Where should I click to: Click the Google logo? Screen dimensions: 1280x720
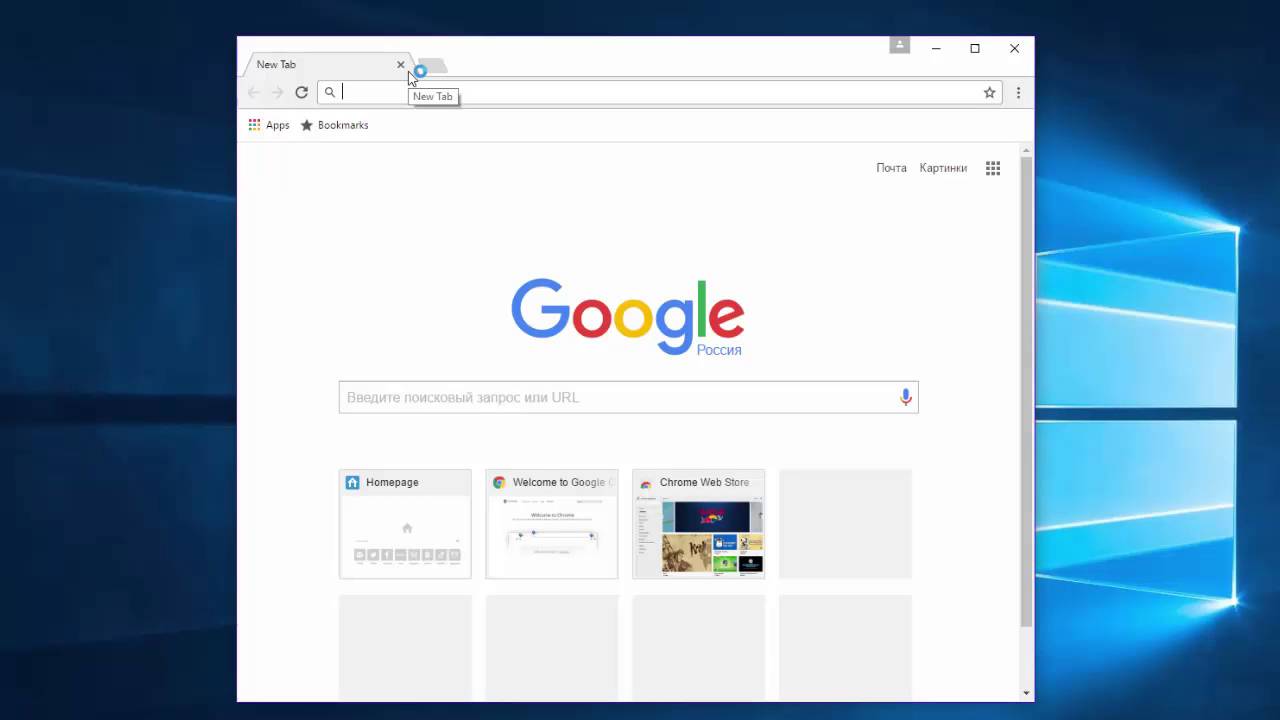coord(628,315)
